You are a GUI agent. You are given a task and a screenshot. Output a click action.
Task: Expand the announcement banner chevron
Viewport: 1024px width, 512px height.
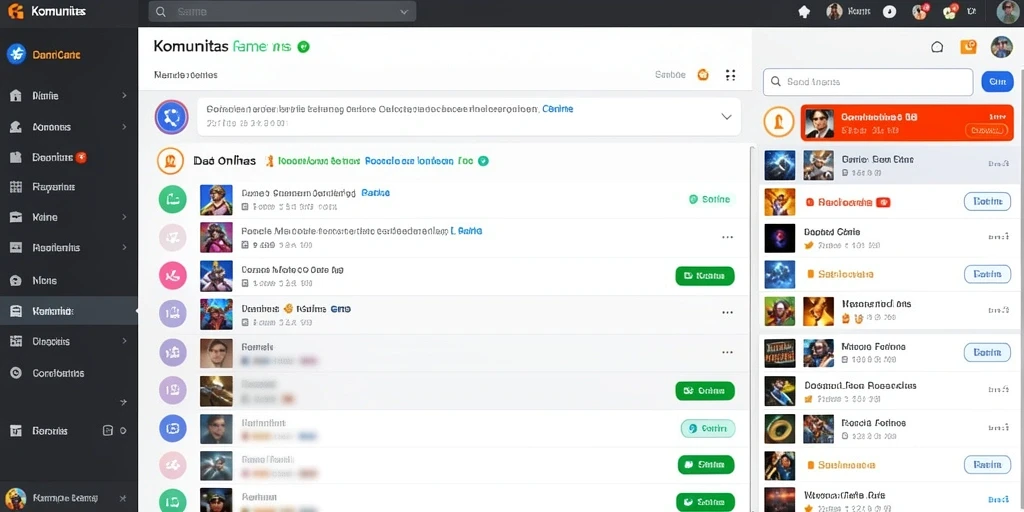[726, 117]
